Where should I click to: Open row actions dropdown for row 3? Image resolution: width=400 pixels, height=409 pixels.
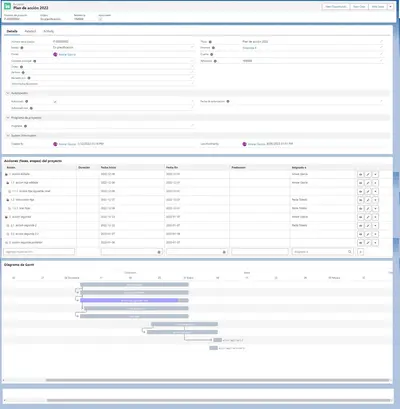point(375,243)
